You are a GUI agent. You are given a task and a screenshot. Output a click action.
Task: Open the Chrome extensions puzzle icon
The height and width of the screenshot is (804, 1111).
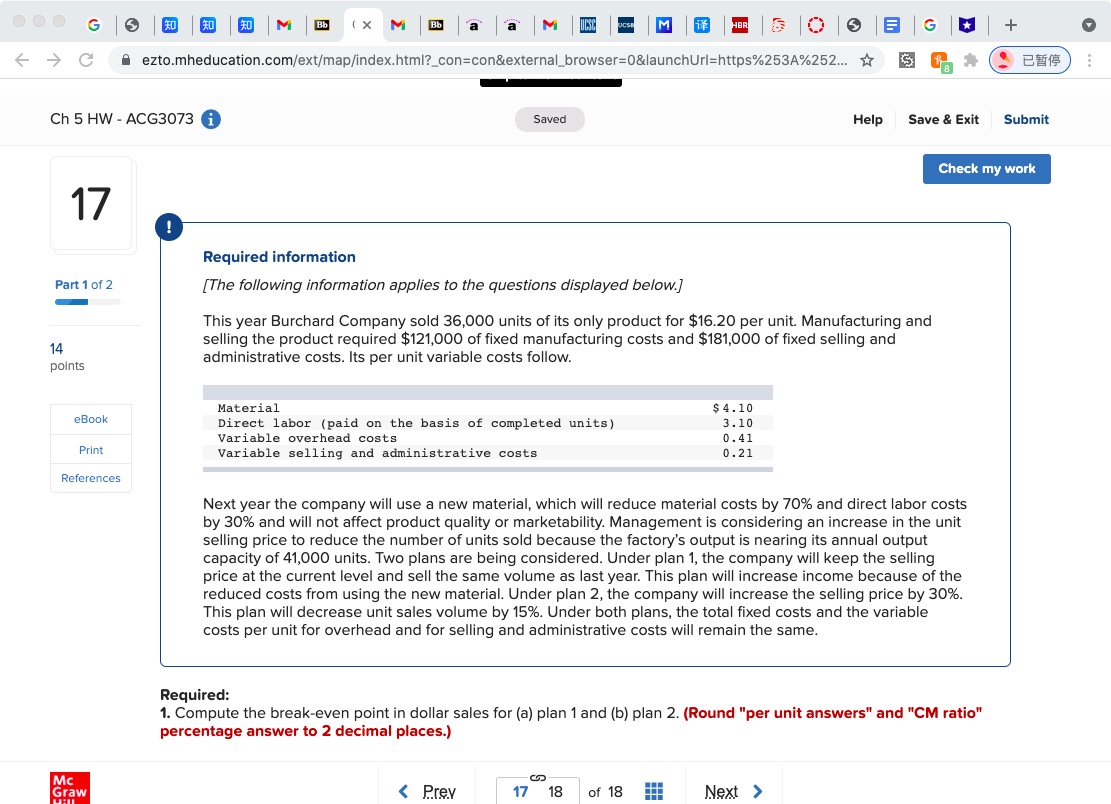pyautogui.click(x=971, y=60)
